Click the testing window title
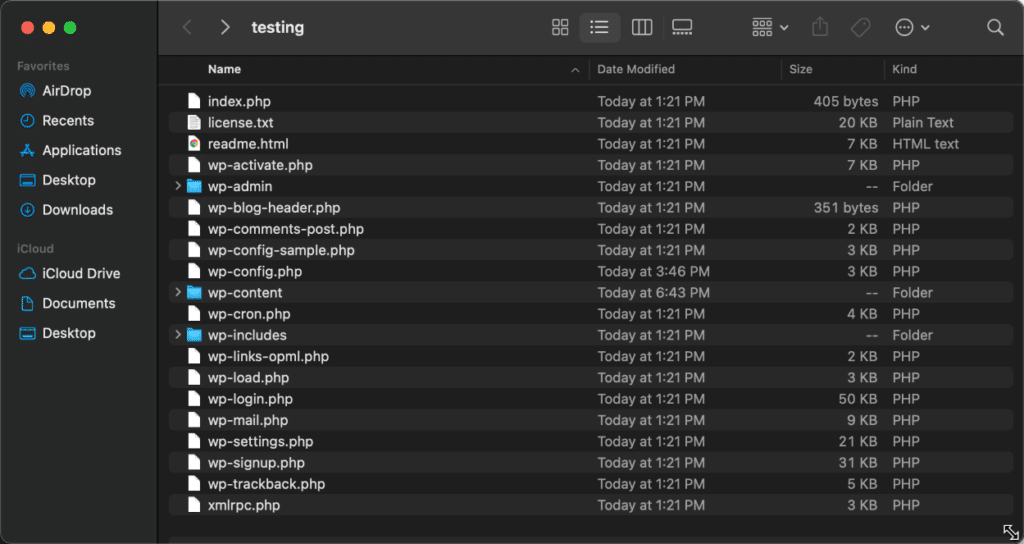The image size is (1024, 544). pyautogui.click(x=278, y=27)
